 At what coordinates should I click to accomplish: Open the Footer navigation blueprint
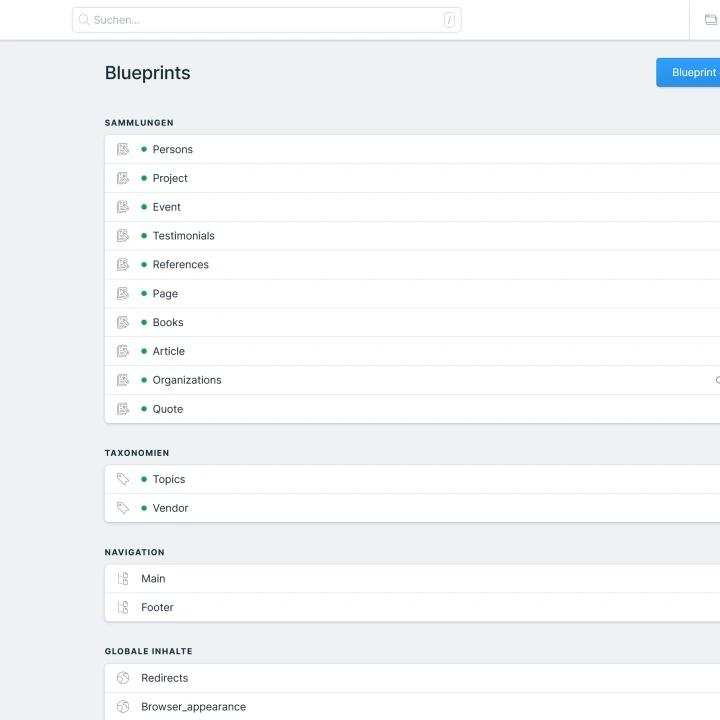(158, 607)
